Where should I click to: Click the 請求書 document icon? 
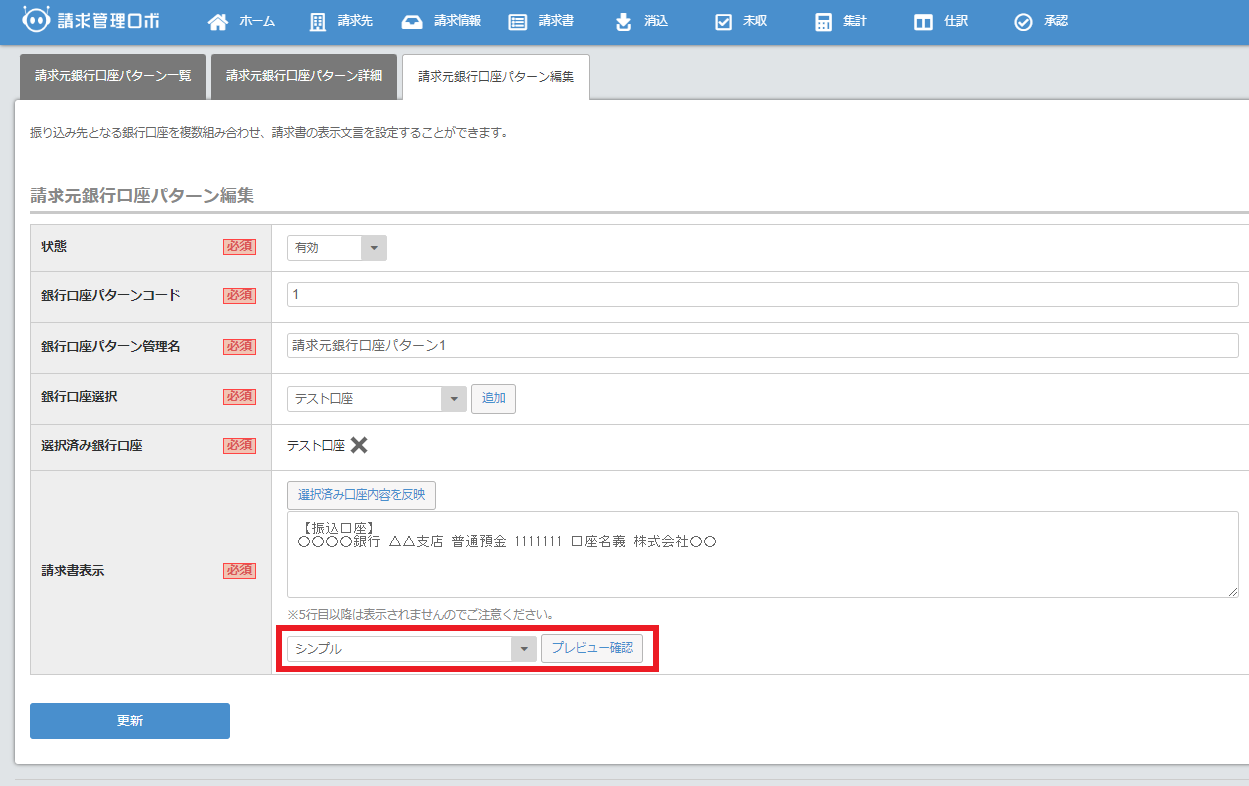[x=517, y=22]
